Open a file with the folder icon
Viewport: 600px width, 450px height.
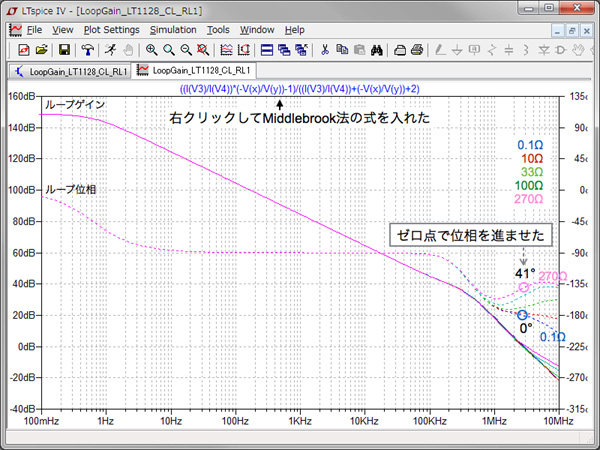coord(41,49)
